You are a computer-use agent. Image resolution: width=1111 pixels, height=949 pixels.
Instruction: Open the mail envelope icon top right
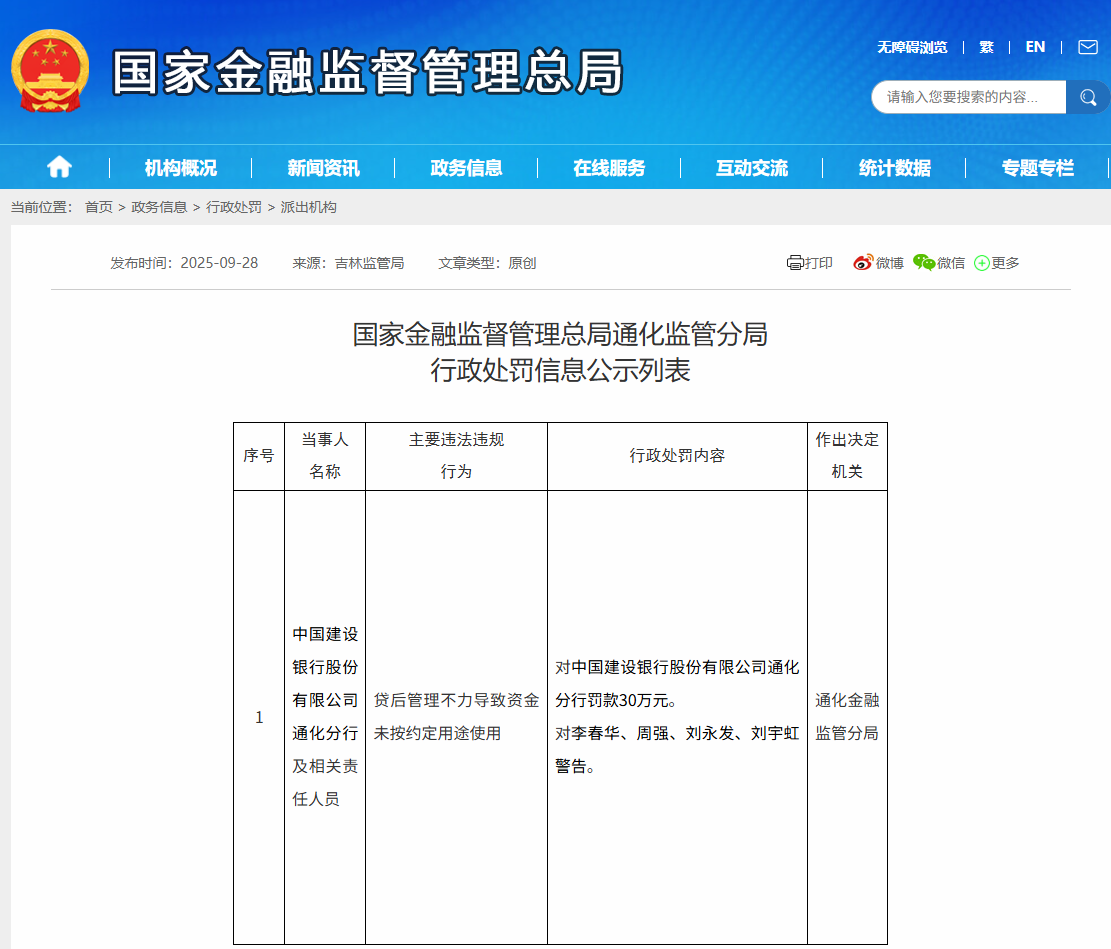[x=1087, y=47]
